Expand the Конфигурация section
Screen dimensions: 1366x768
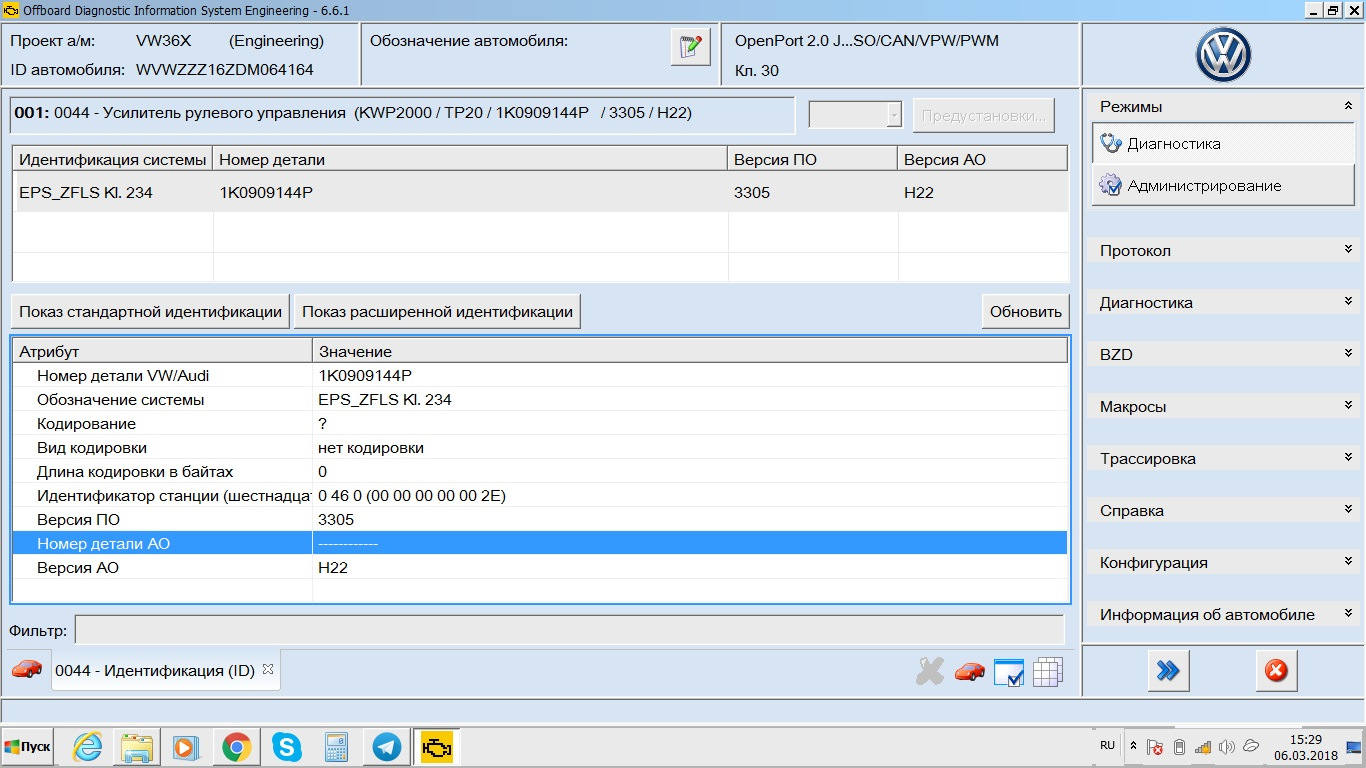click(x=1348, y=562)
